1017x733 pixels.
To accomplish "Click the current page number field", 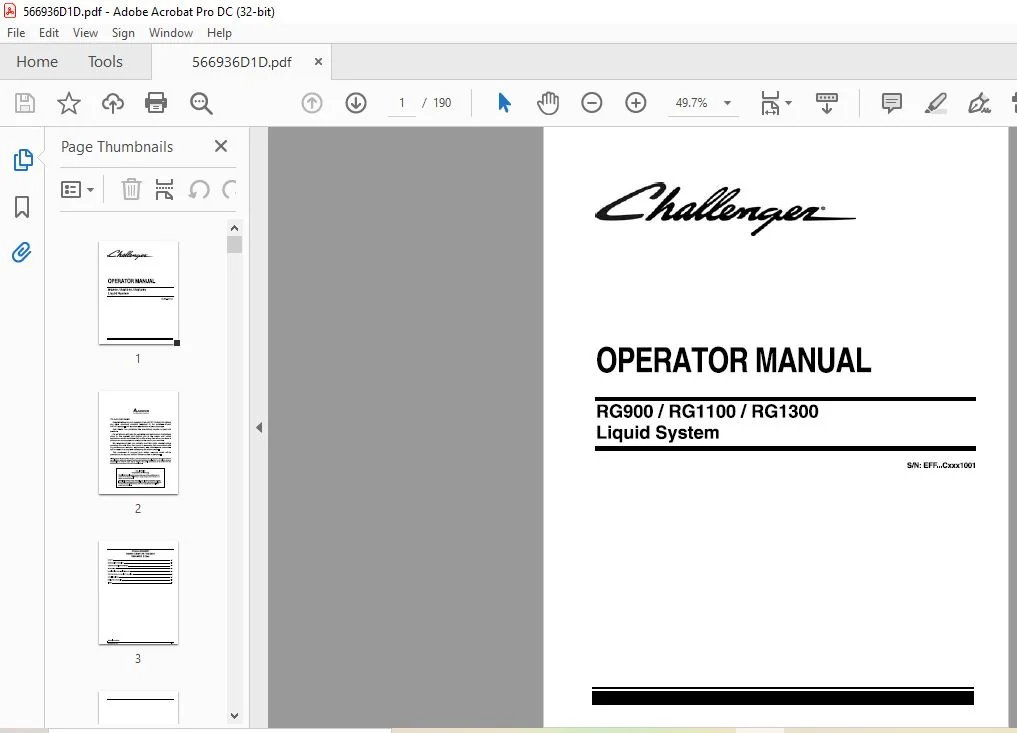I will point(401,103).
